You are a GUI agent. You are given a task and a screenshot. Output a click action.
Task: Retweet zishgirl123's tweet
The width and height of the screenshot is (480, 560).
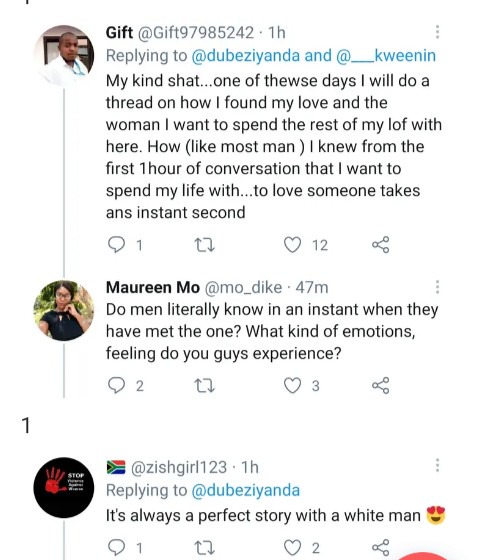tap(204, 548)
